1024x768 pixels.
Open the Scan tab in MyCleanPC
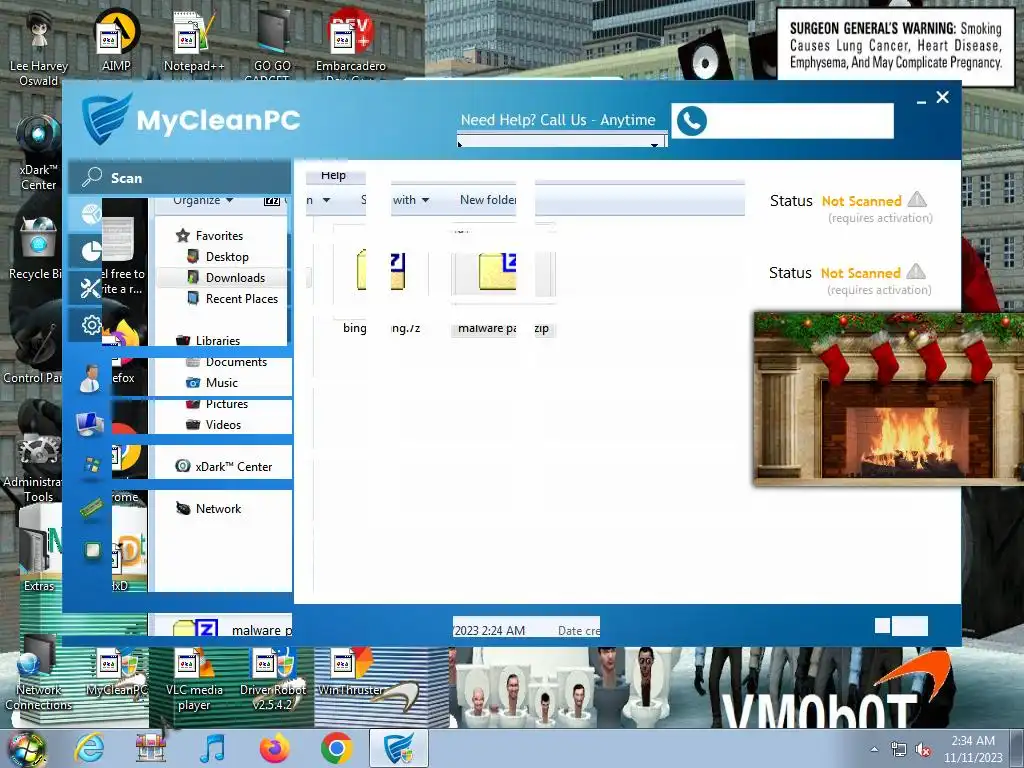(x=179, y=178)
